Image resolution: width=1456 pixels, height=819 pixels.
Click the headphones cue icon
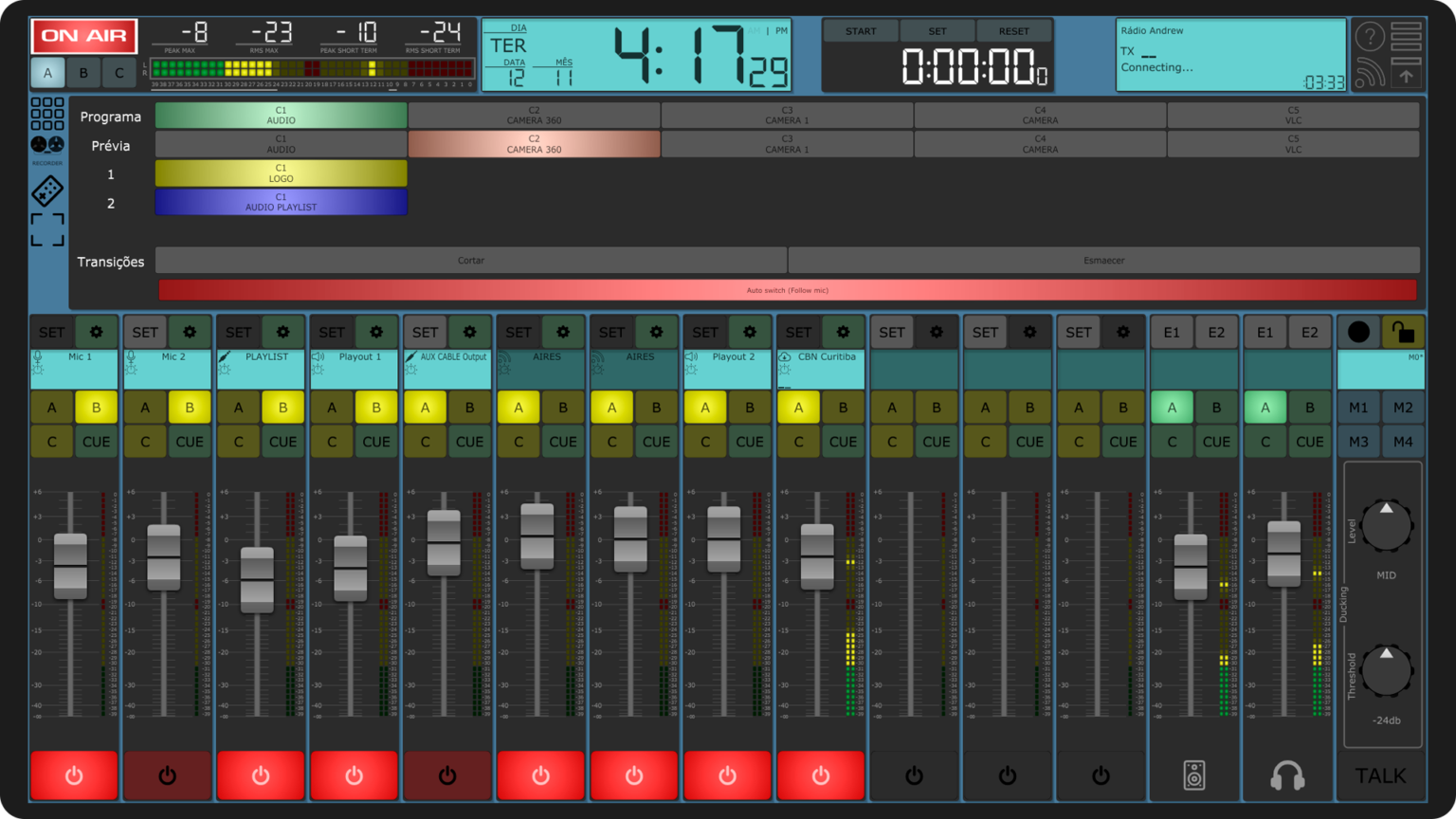(1286, 774)
